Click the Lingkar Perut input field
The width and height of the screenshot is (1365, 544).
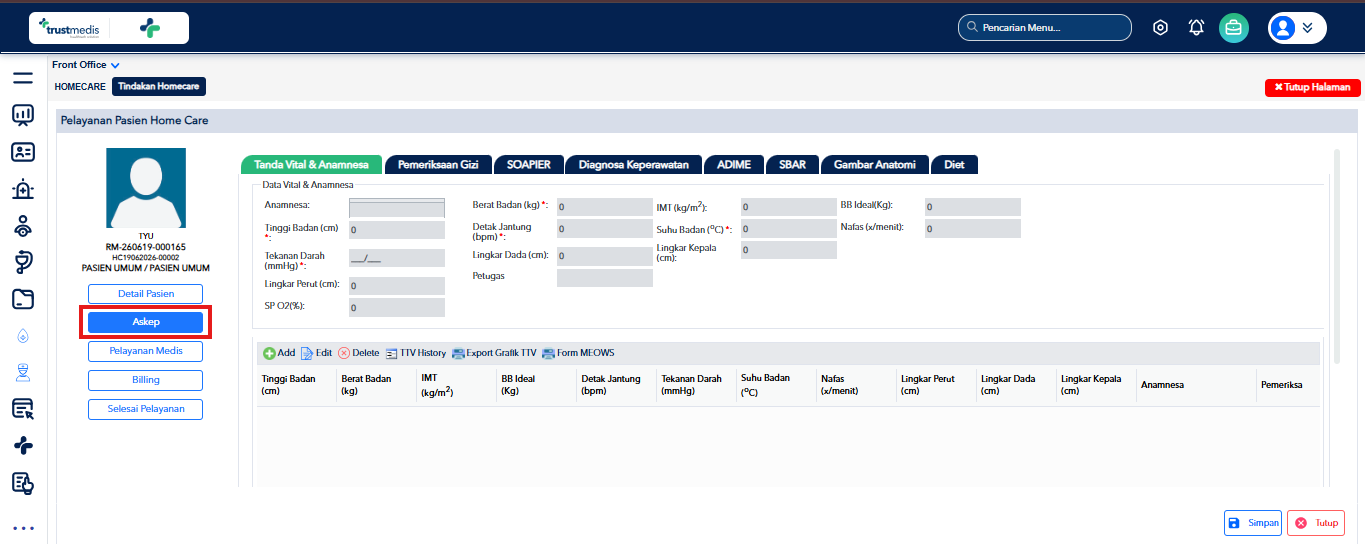point(397,286)
